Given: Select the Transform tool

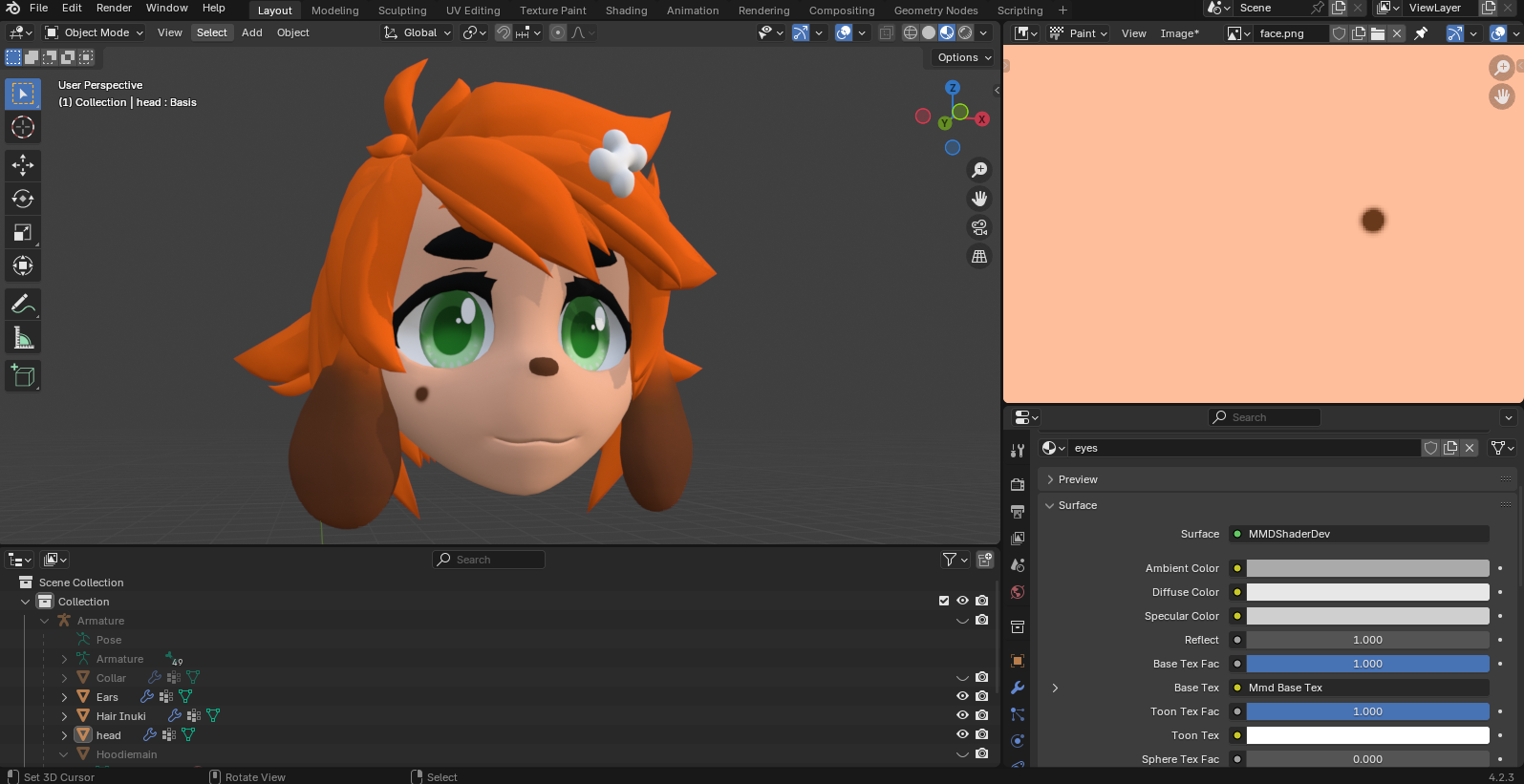Looking at the screenshot, I should point(23,265).
